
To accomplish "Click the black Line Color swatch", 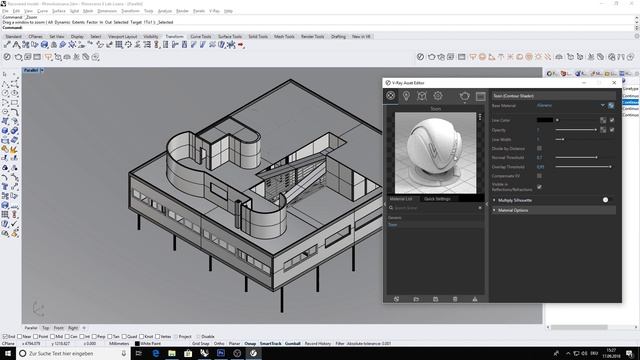I will pyautogui.click(x=544, y=120).
